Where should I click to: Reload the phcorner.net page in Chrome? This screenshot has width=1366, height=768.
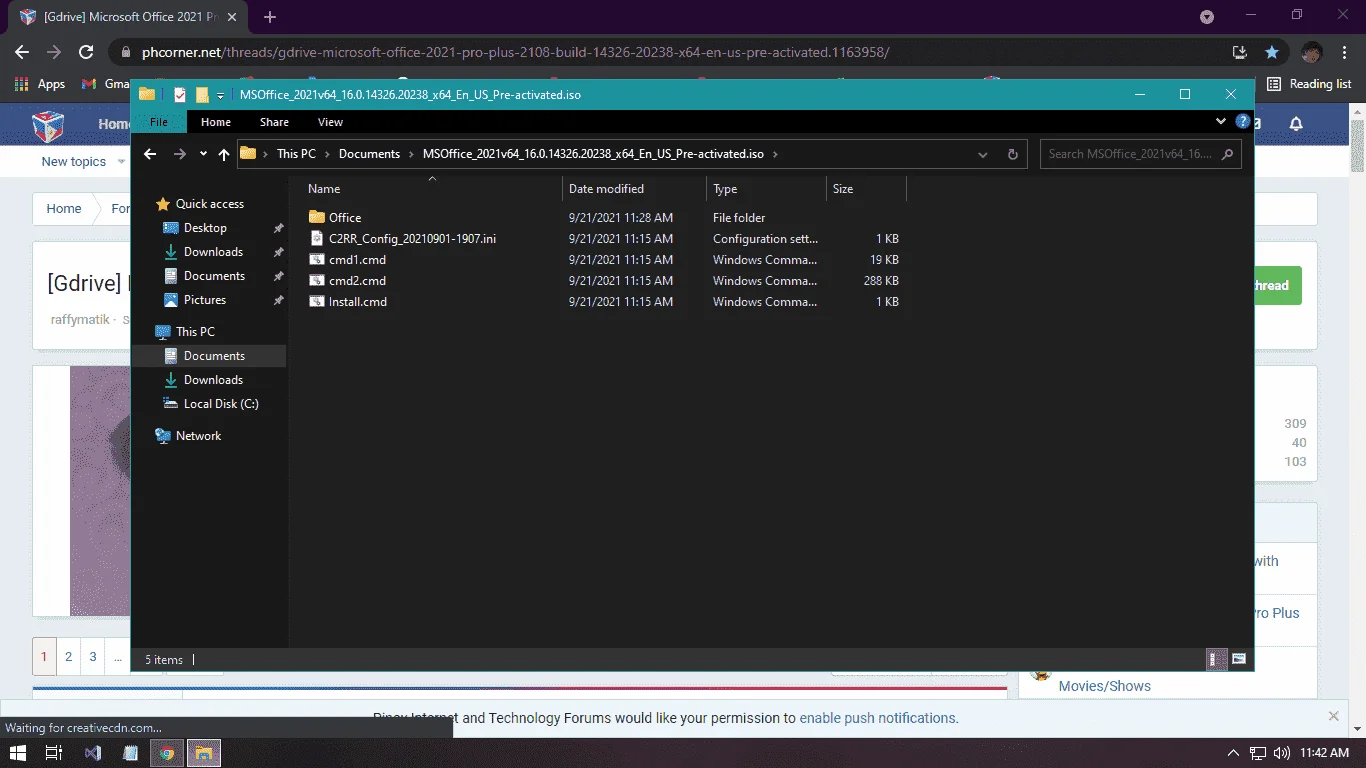pos(86,52)
